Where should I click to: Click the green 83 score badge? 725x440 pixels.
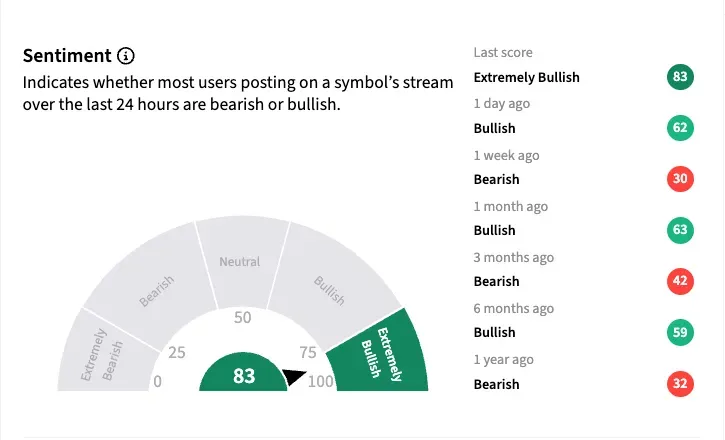click(680, 77)
